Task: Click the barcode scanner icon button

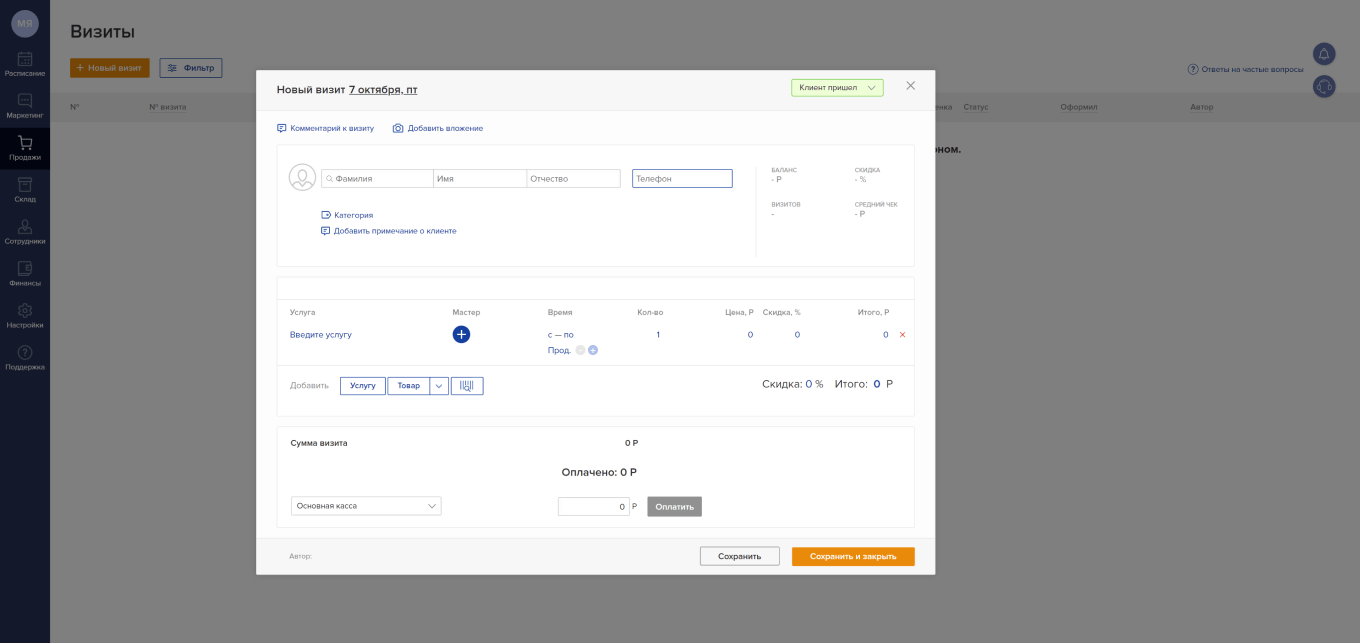Action: pos(467,386)
